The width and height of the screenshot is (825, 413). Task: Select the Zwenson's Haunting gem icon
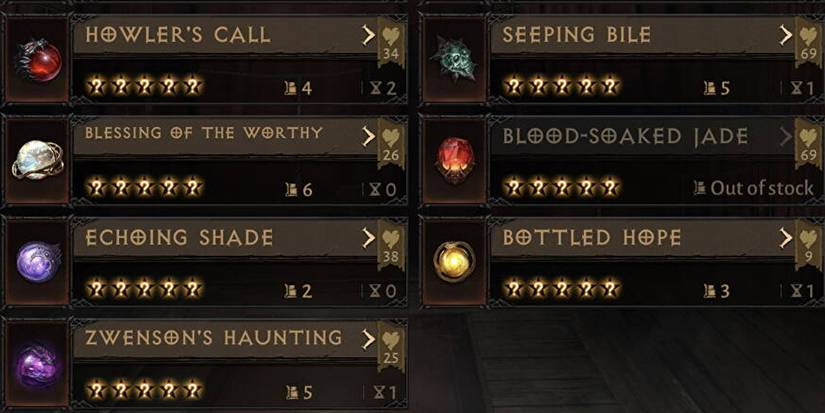37,364
